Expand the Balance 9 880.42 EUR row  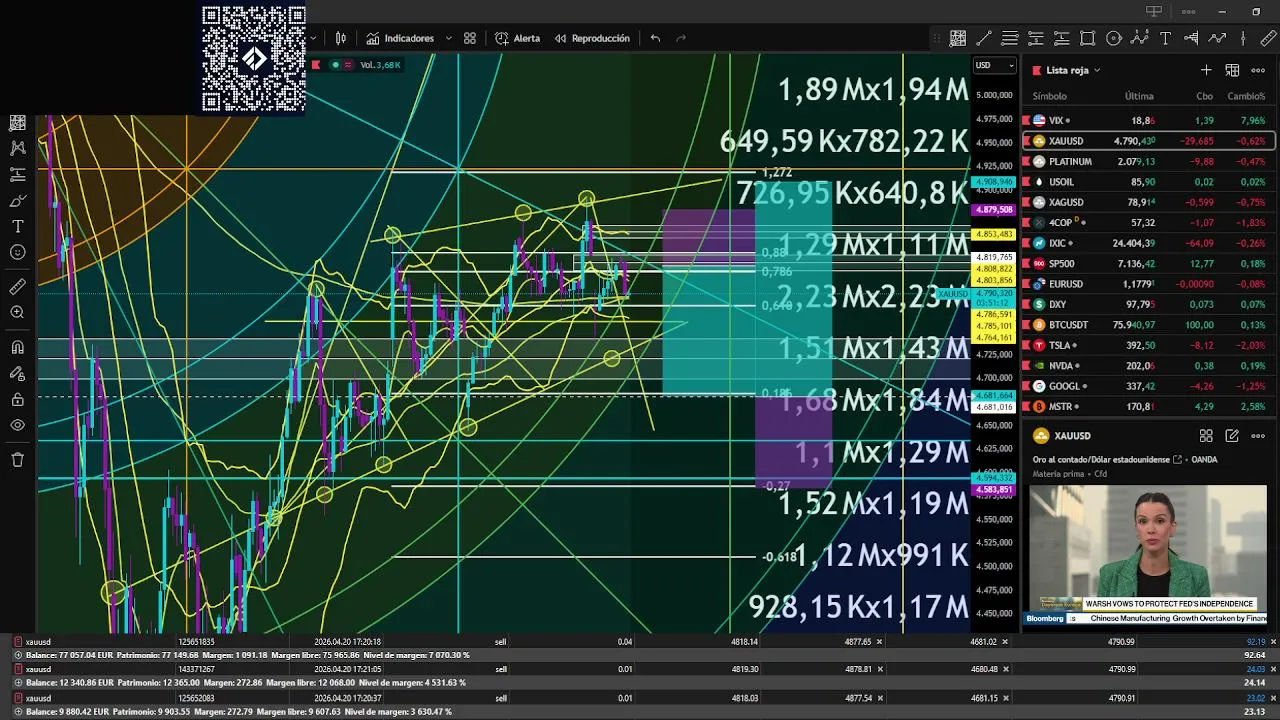click(x=18, y=711)
